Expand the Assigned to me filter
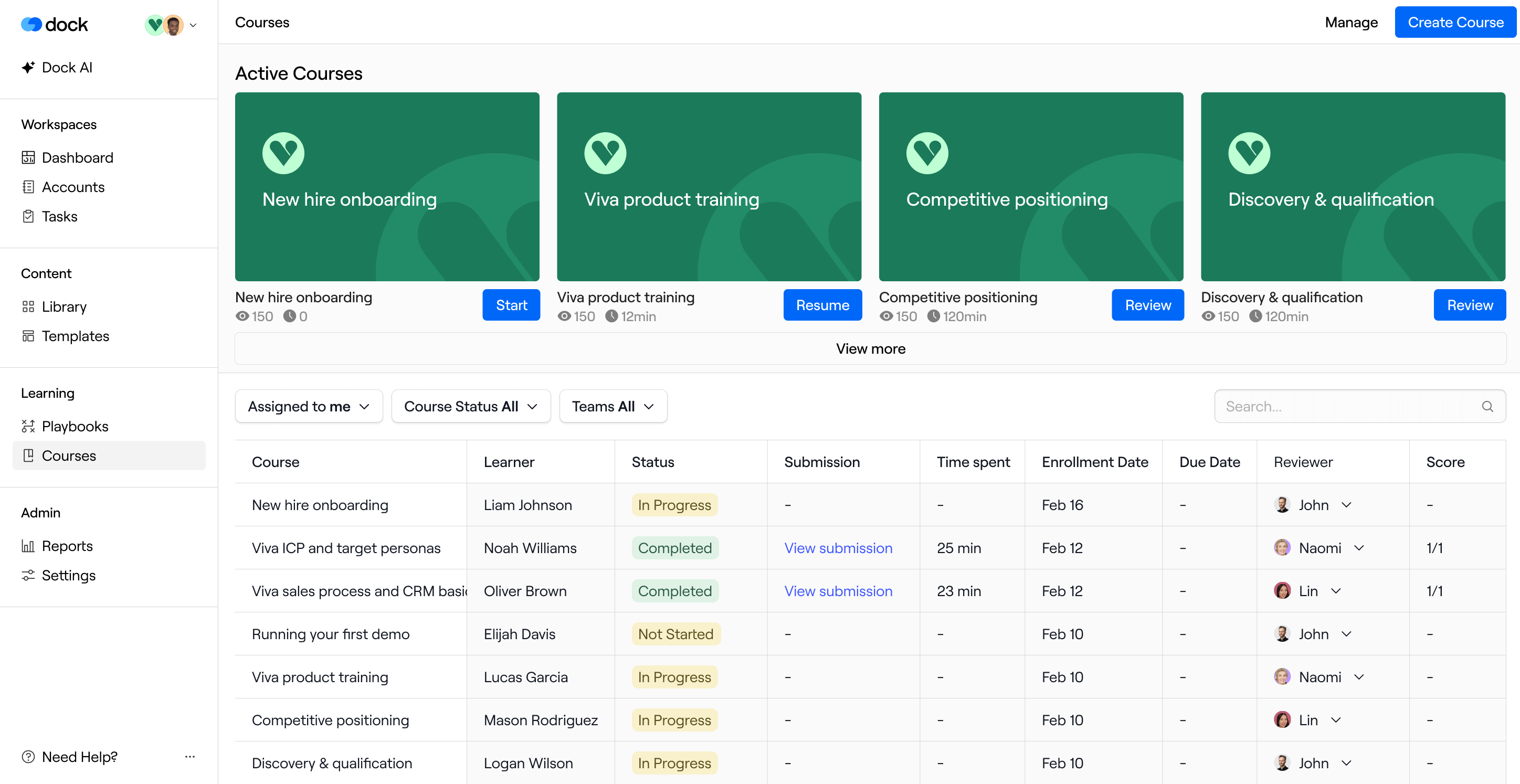This screenshot has width=1520, height=784. [309, 407]
